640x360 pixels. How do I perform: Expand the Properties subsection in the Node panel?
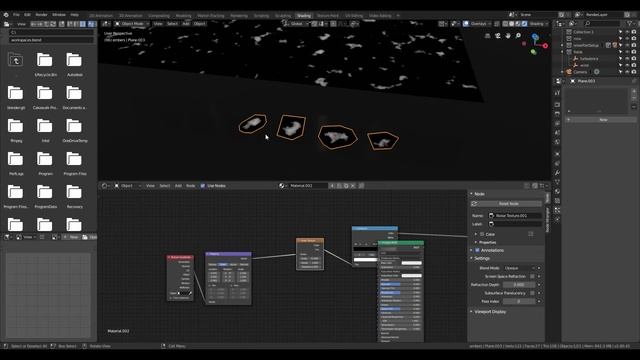tap(476, 242)
